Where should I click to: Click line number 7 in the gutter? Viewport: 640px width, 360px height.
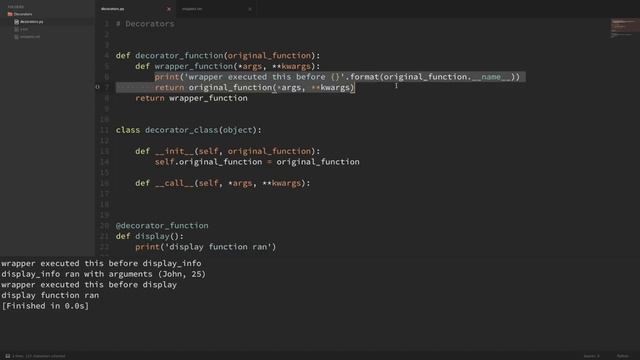tap(107, 87)
